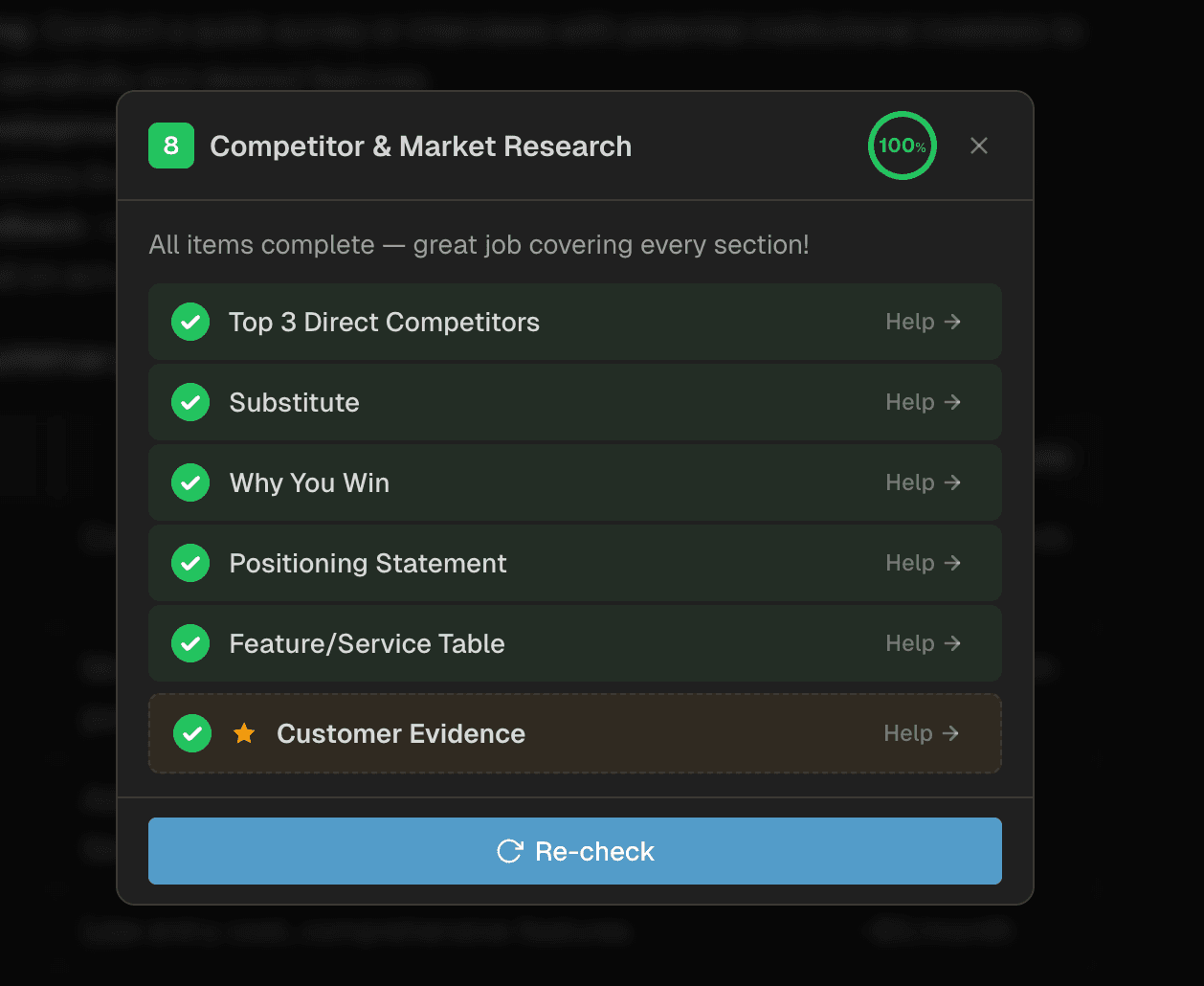The image size is (1204, 986).
Task: Click the number 8 badge in the header
Action: point(170,146)
